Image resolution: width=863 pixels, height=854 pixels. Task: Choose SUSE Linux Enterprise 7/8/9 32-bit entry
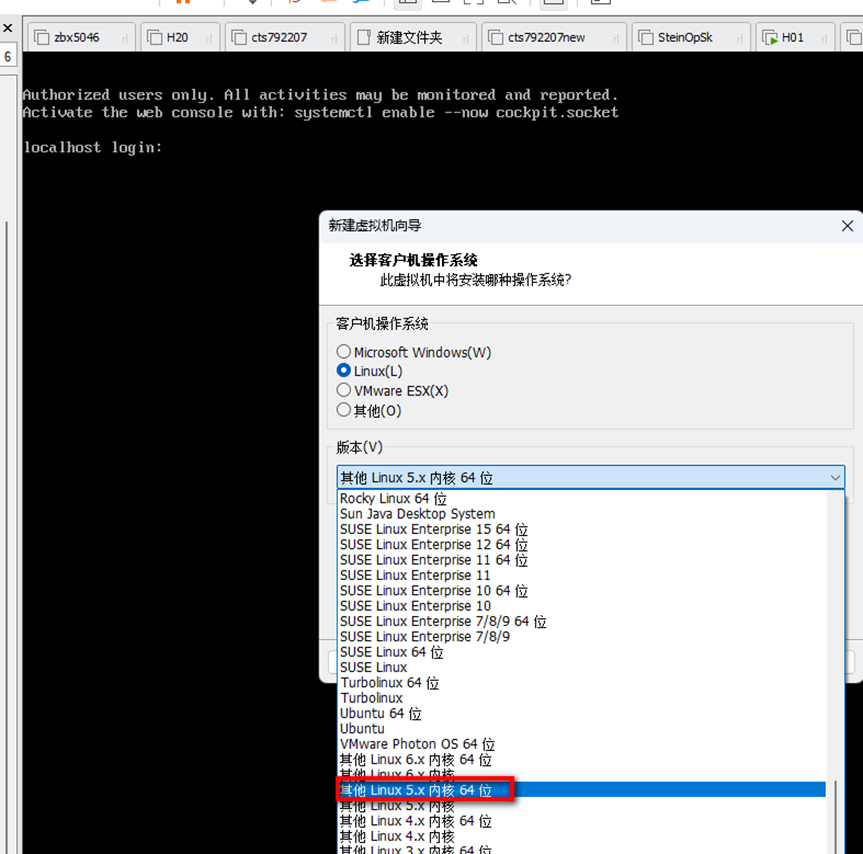(582, 637)
